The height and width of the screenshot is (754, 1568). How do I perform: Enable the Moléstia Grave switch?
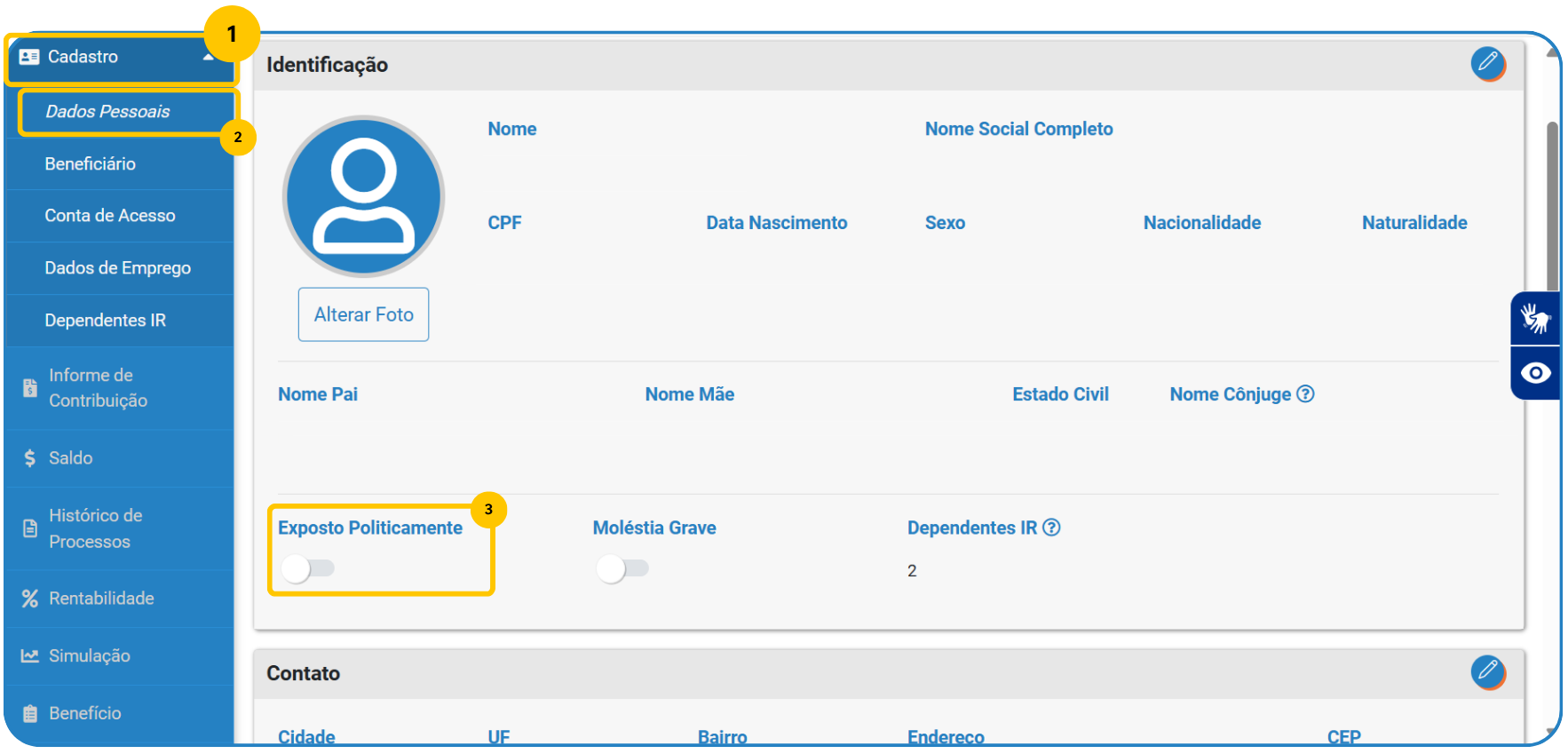(622, 568)
